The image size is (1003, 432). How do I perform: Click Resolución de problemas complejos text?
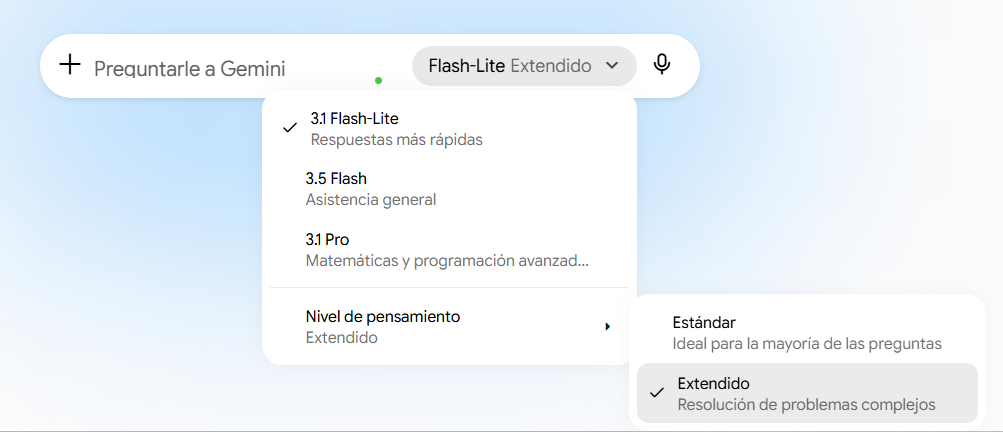806,405
